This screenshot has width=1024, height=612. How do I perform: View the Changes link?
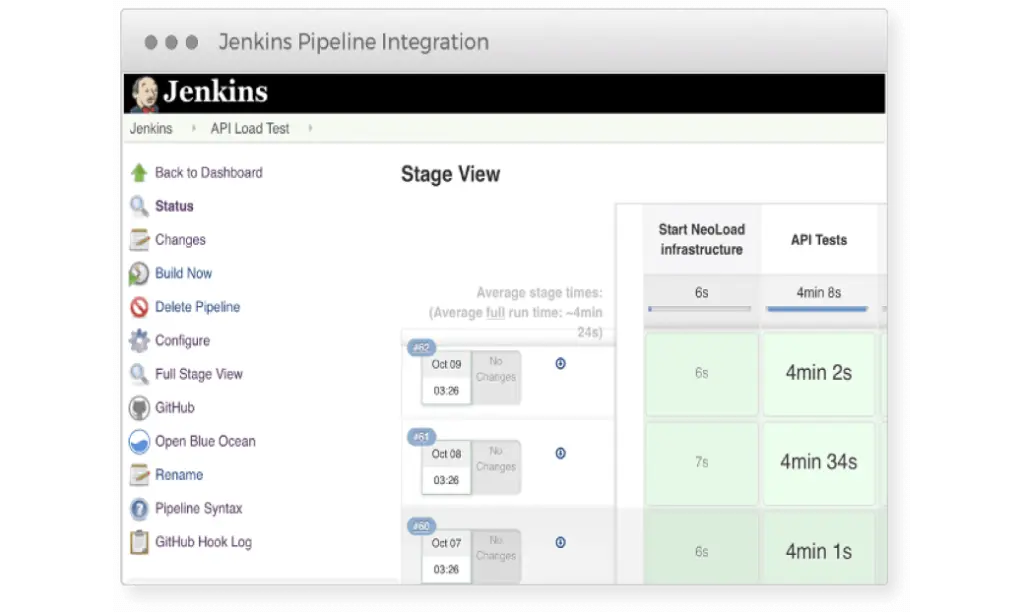(x=180, y=240)
